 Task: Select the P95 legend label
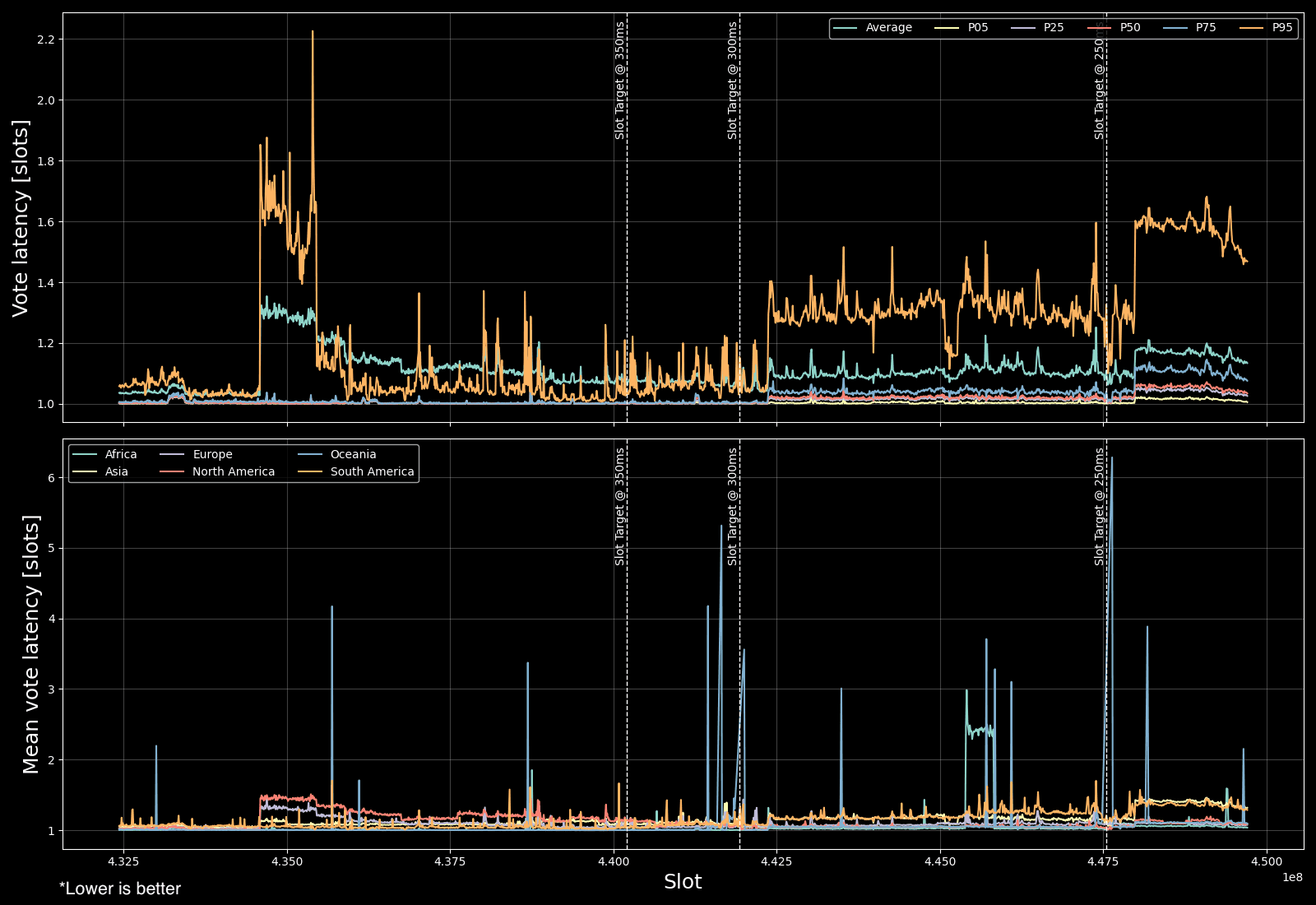1282,28
